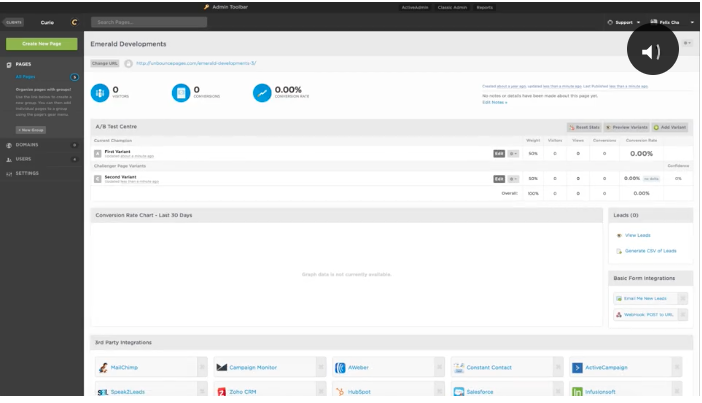This screenshot has height=403, width=702.
Task: Click the side button on the ActiveCampaign row
Action: (x=676, y=367)
